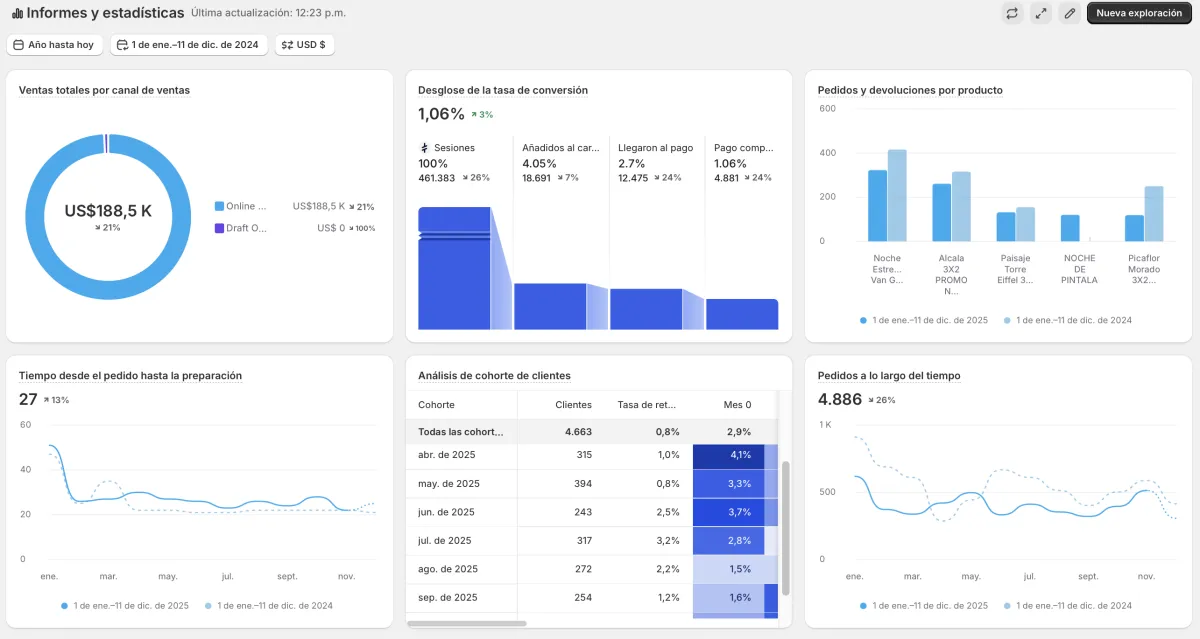The image size is (1200, 639).
Task: Click the horizontal scrollbar of cohort table
Action: (467, 624)
